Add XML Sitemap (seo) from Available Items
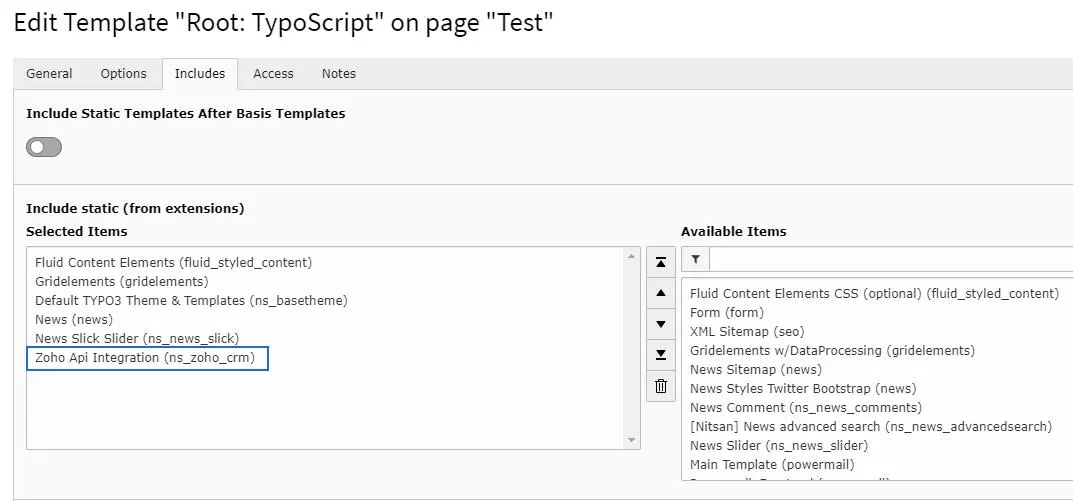 tap(747, 332)
